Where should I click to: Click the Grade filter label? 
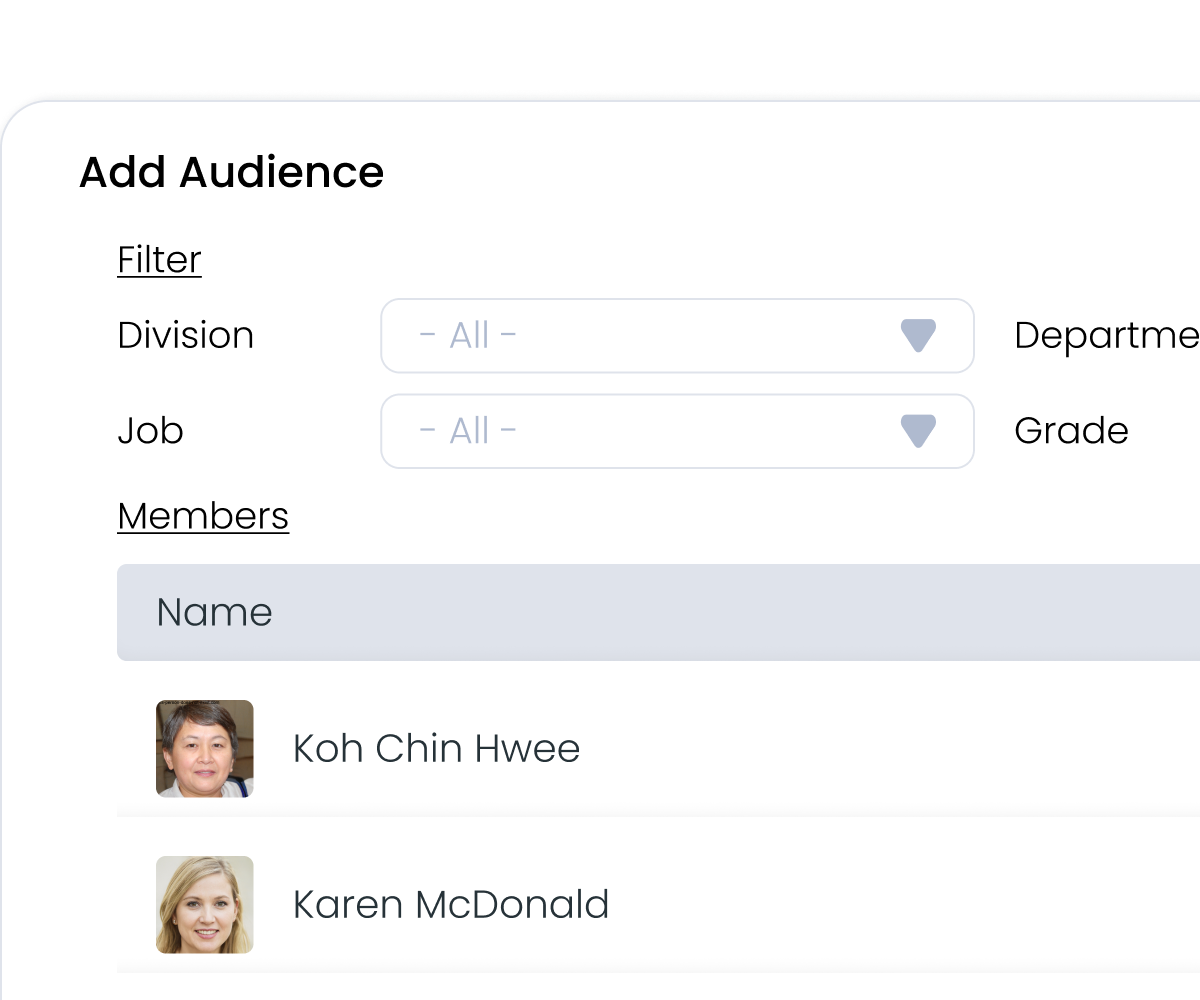click(x=1071, y=431)
